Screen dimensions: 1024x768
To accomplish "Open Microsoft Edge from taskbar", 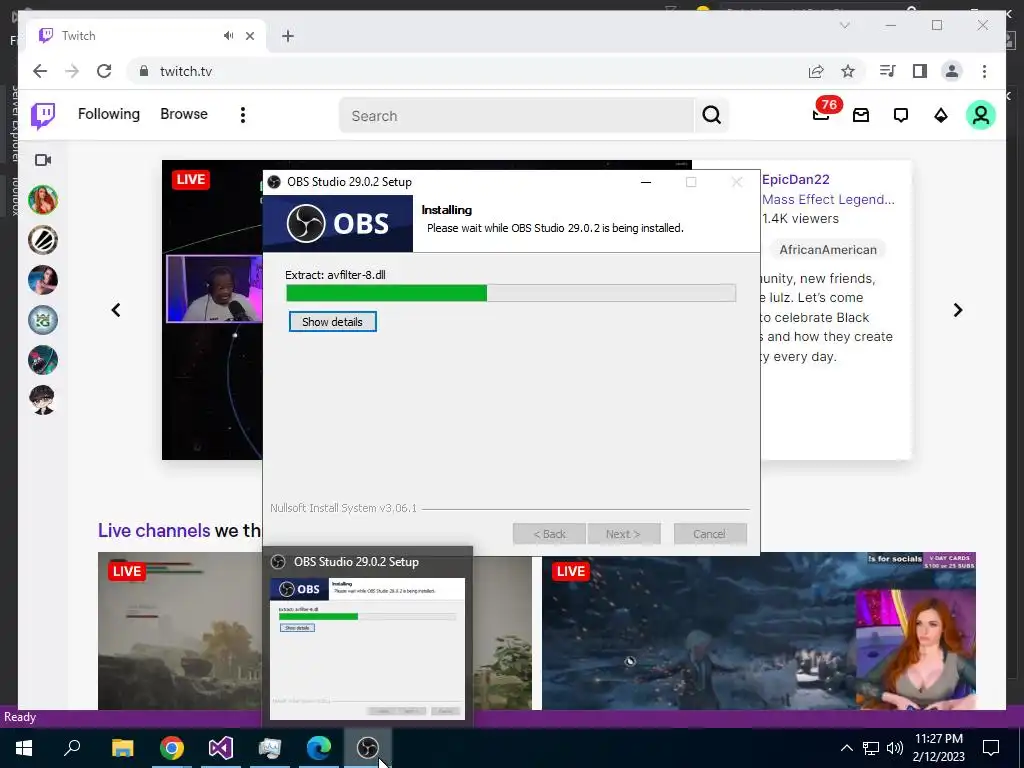I will pos(319,748).
